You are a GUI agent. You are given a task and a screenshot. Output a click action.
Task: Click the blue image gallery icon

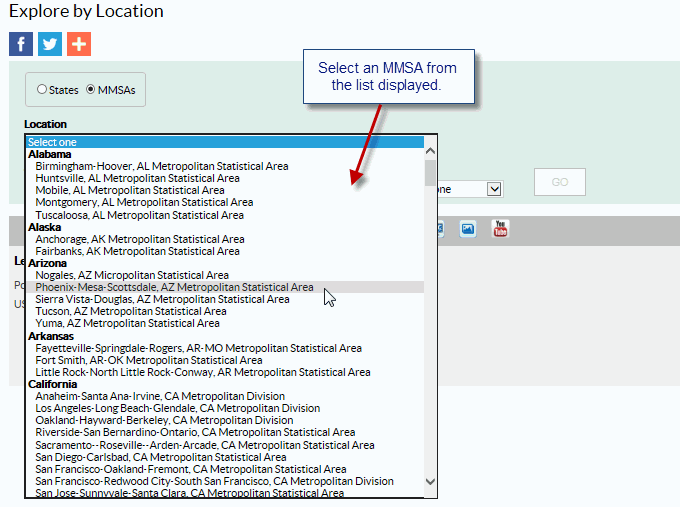coord(468,229)
